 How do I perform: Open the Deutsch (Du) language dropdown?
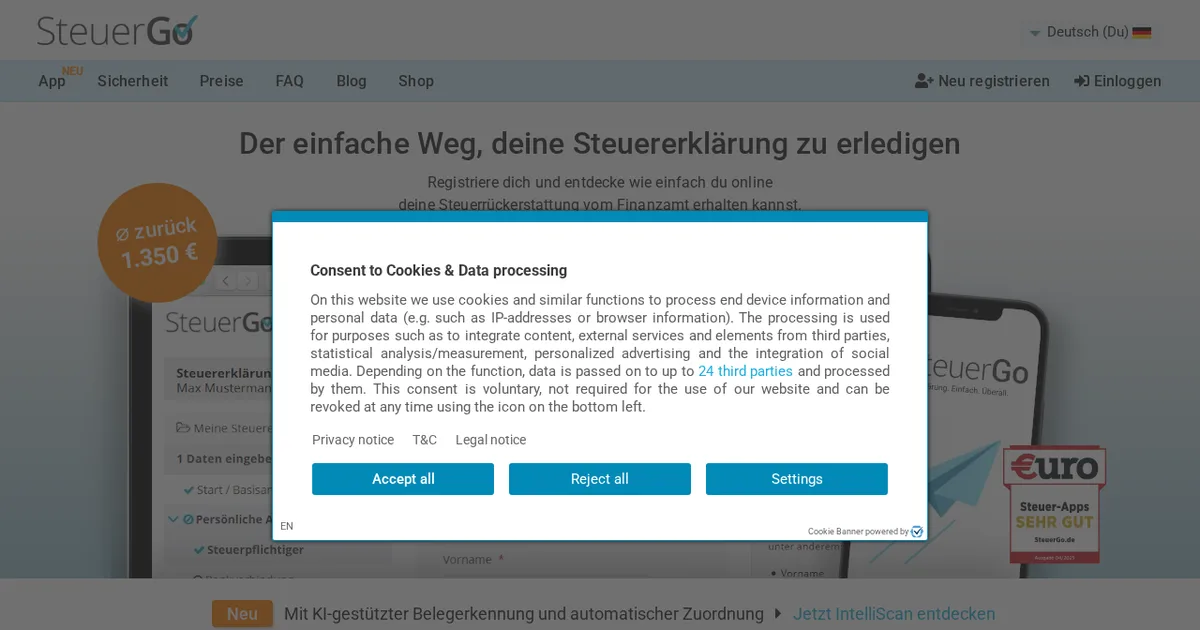1090,32
